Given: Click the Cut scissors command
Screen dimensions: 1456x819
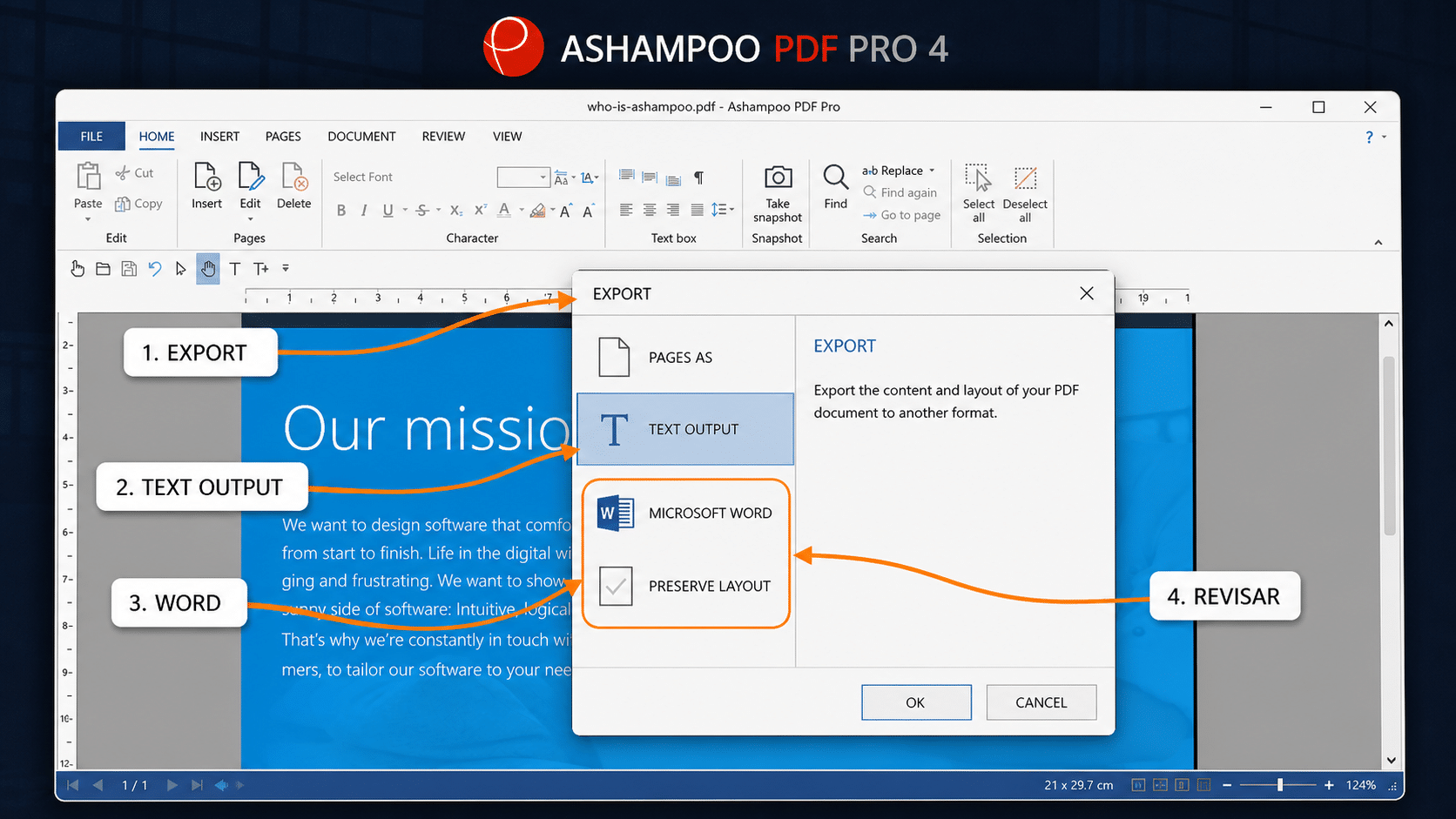Looking at the screenshot, I should coord(134,173).
